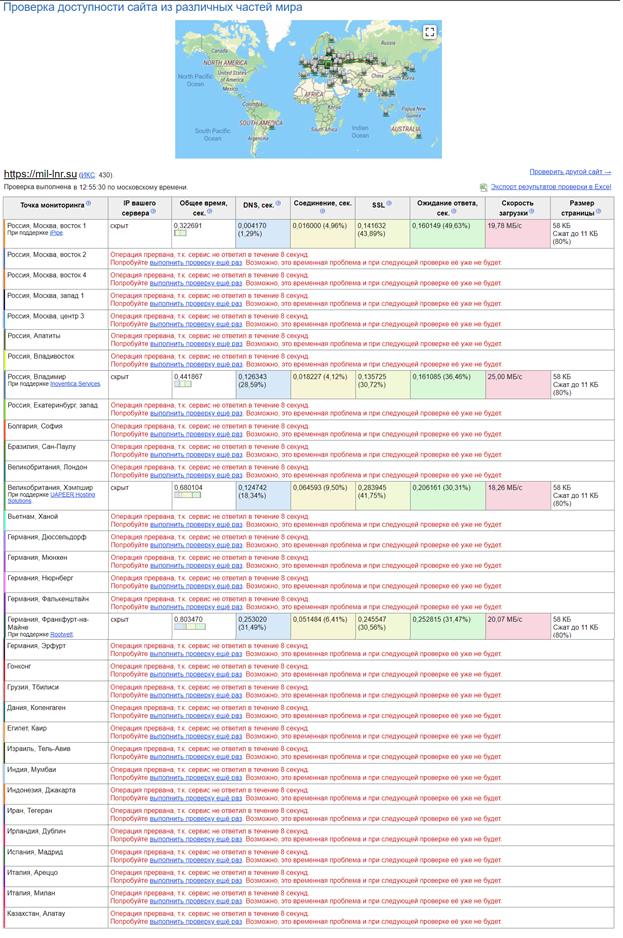Retry check link in Вьетнам, Ханой row
This screenshot has width=623, height=938.
(x=196, y=525)
